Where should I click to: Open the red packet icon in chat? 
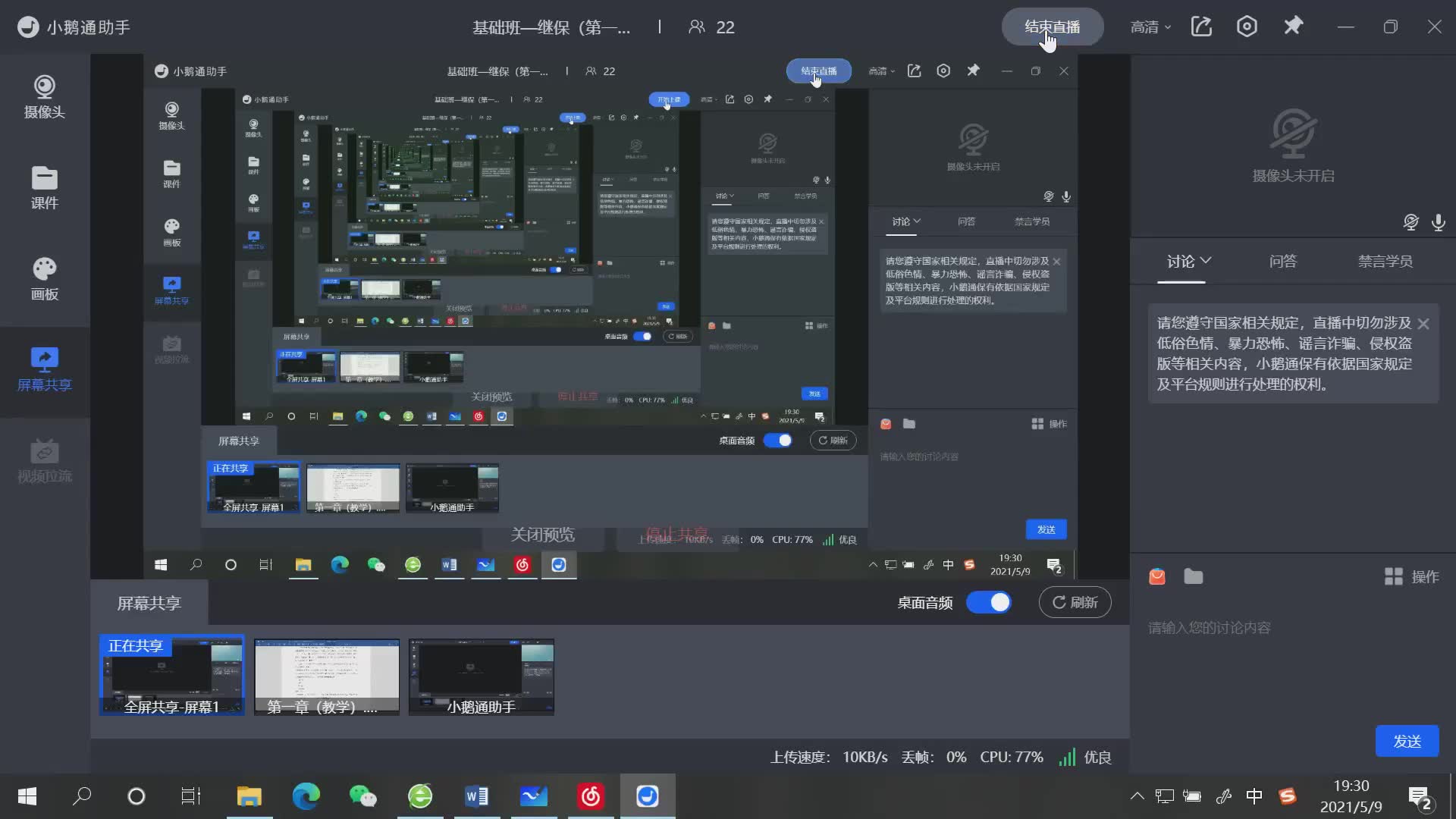click(1157, 576)
